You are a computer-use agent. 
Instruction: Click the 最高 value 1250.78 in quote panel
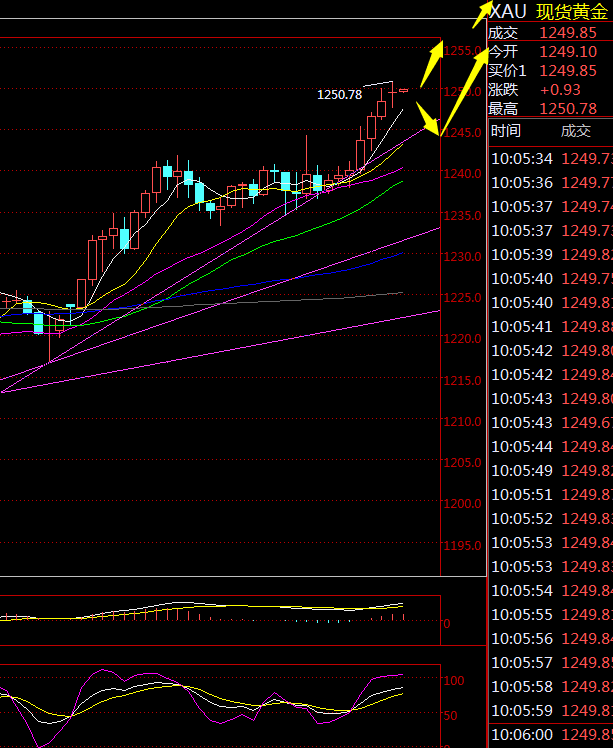pos(568,109)
